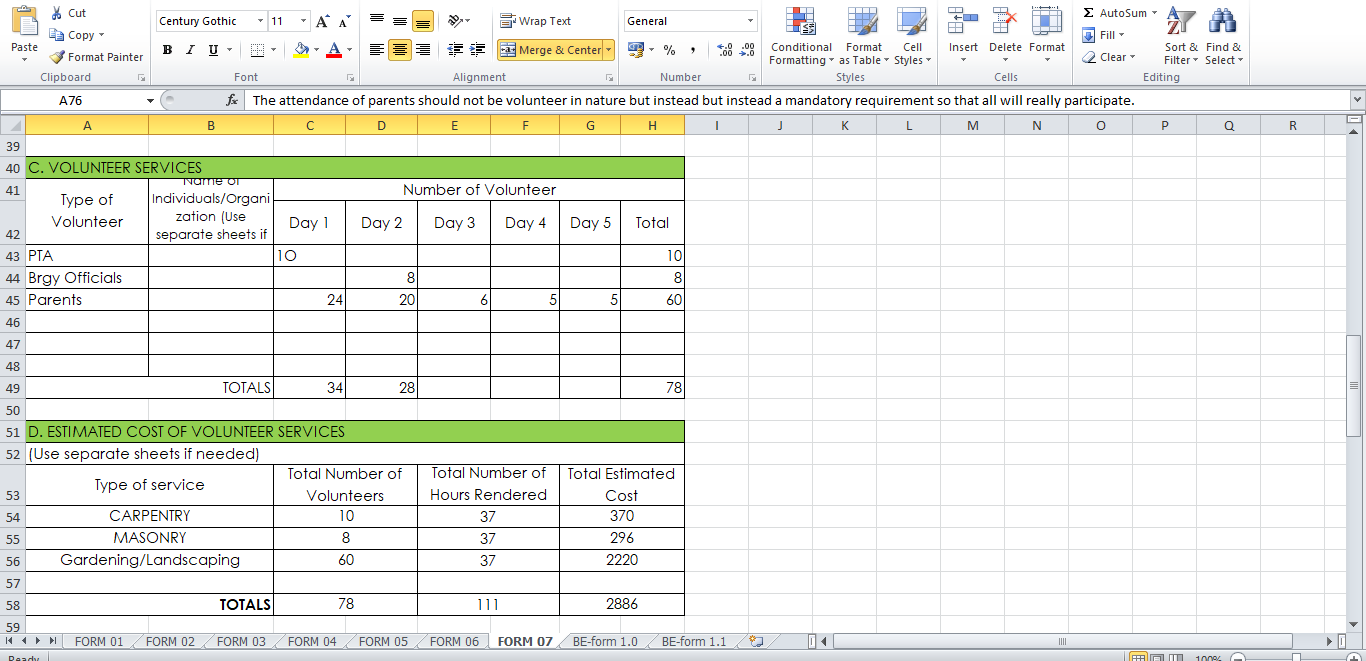Click the Name Box showing A76
This screenshot has width=1366, height=661.
(x=70, y=100)
